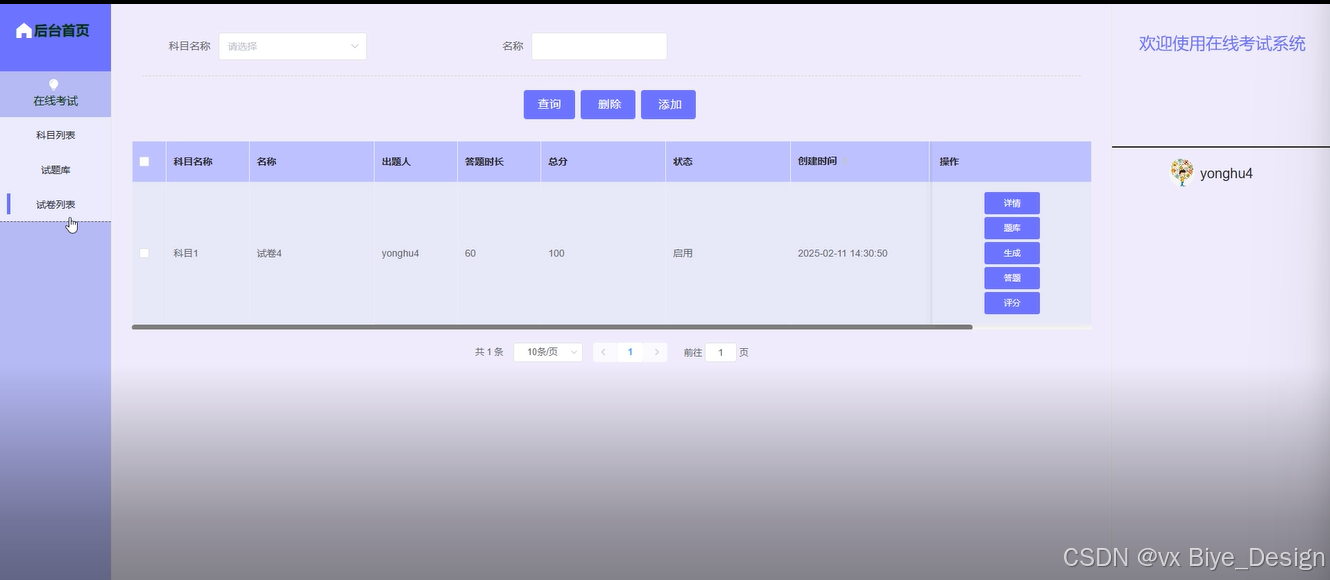Open 试题库 in the sidebar
Screen dimensions: 1330x580
tap(55, 170)
